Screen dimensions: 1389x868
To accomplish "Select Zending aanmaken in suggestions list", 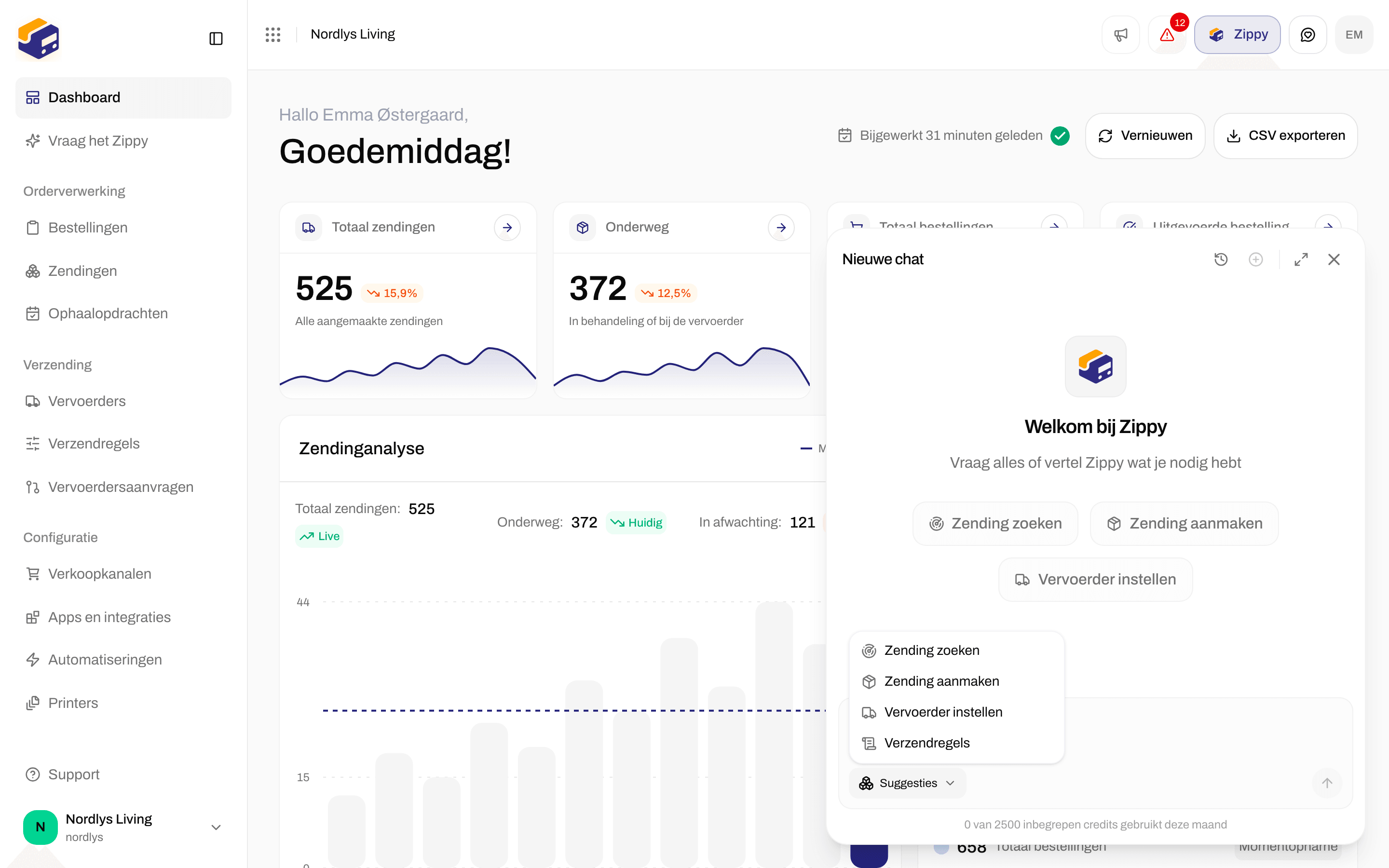I will tap(956, 681).
